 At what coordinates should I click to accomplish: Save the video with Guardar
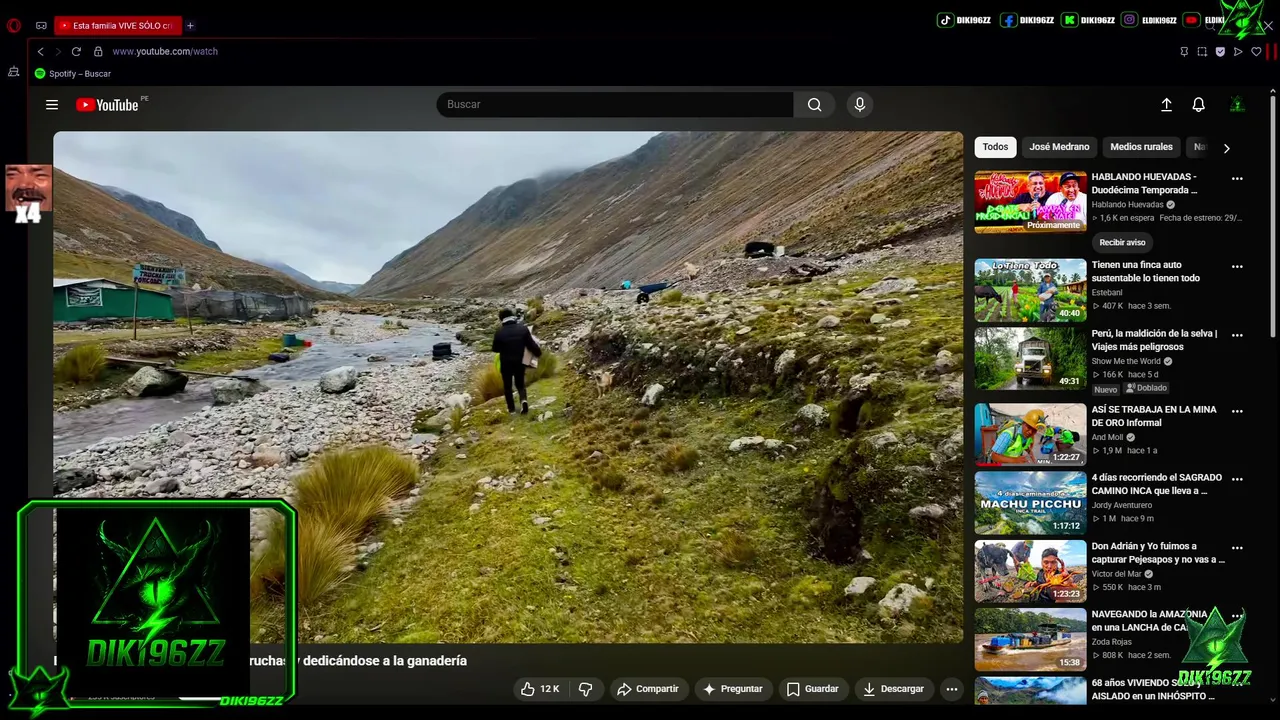813,689
